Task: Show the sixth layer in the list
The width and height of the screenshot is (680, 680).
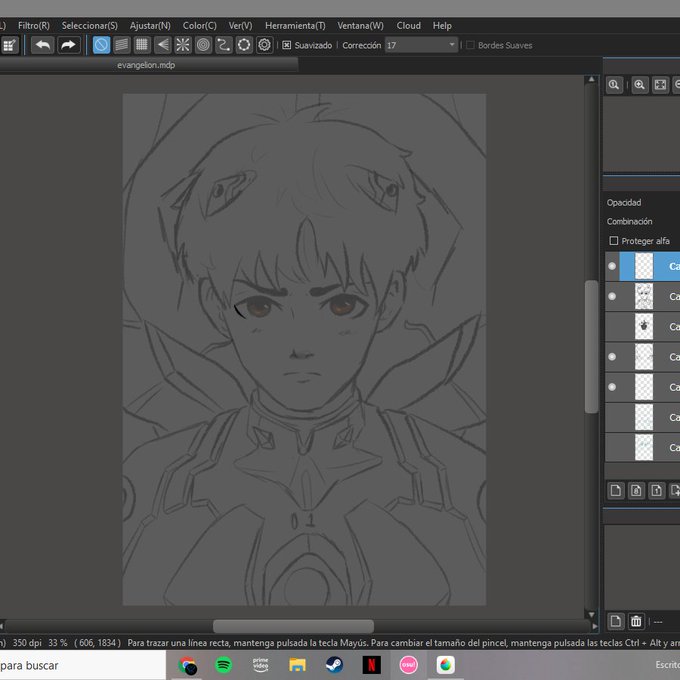Action: point(612,417)
